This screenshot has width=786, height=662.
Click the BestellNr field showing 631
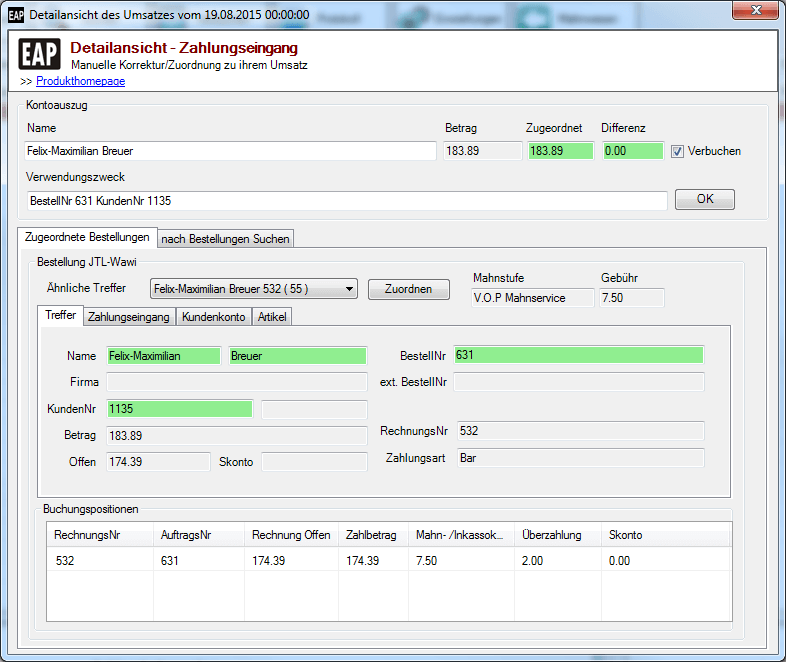(x=578, y=355)
